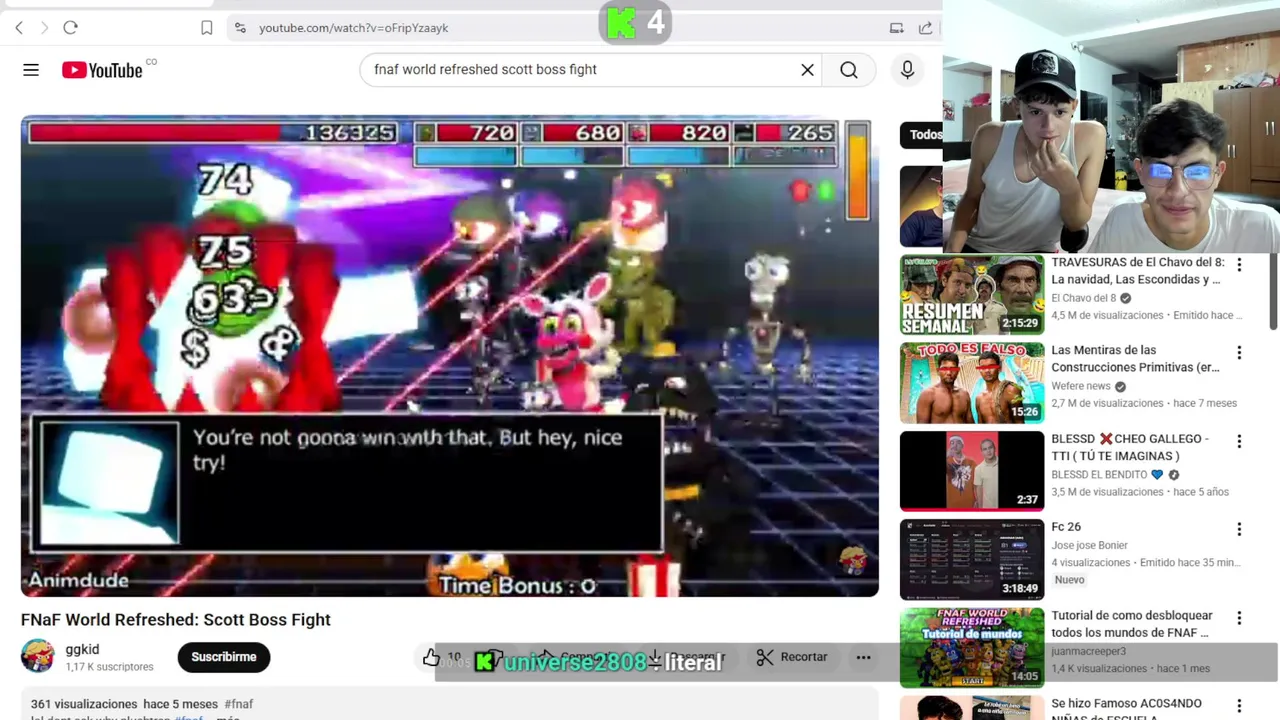
Task: Open BLESSD EL BENDITO channel link
Action: point(1099,474)
